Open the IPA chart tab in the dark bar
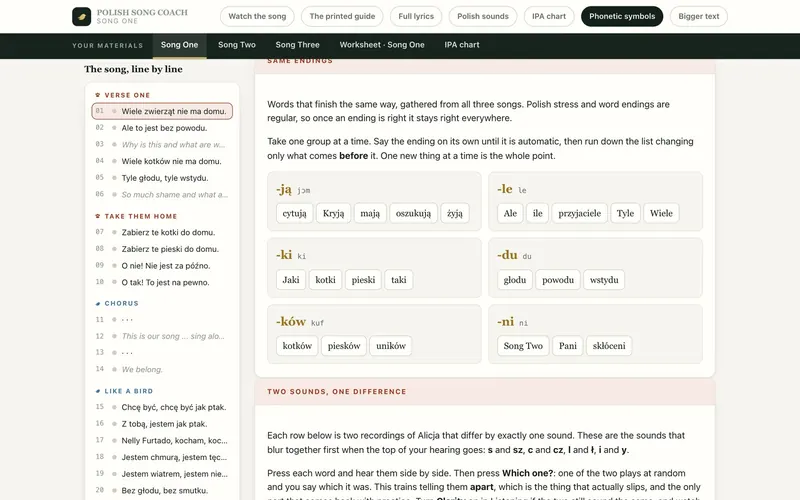The width and height of the screenshot is (800, 500). coord(462,45)
